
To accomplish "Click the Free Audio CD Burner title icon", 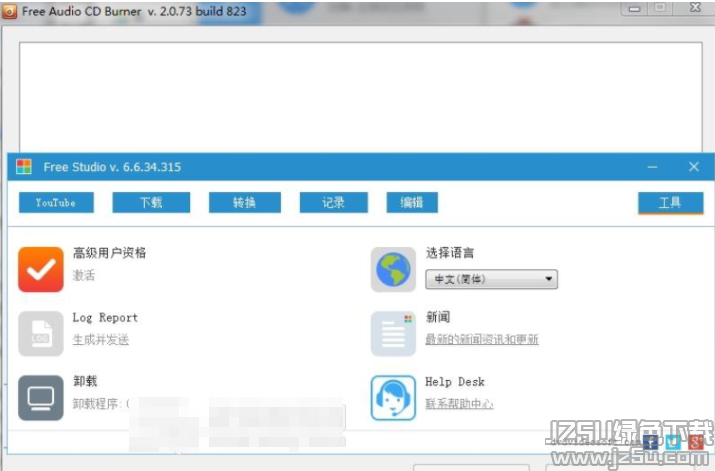I will point(9,11).
